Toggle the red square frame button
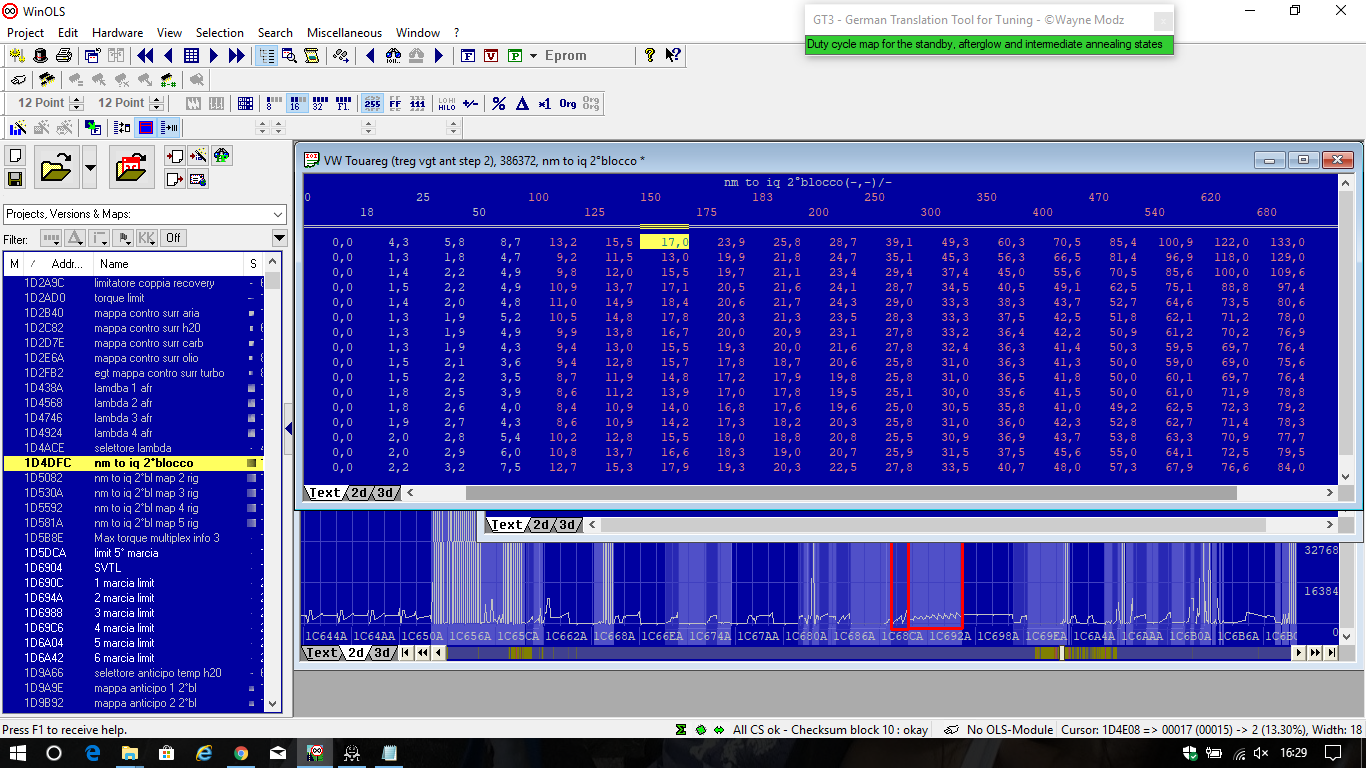1366x768 pixels. point(146,127)
